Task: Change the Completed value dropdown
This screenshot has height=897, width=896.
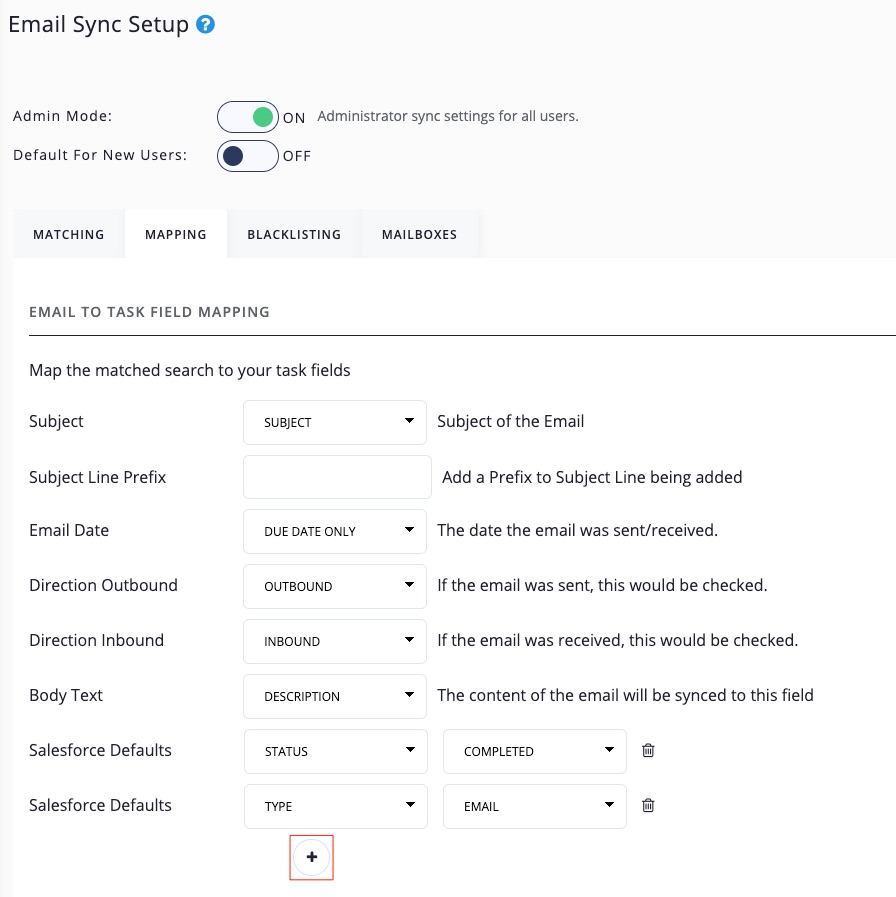Action: tap(534, 751)
